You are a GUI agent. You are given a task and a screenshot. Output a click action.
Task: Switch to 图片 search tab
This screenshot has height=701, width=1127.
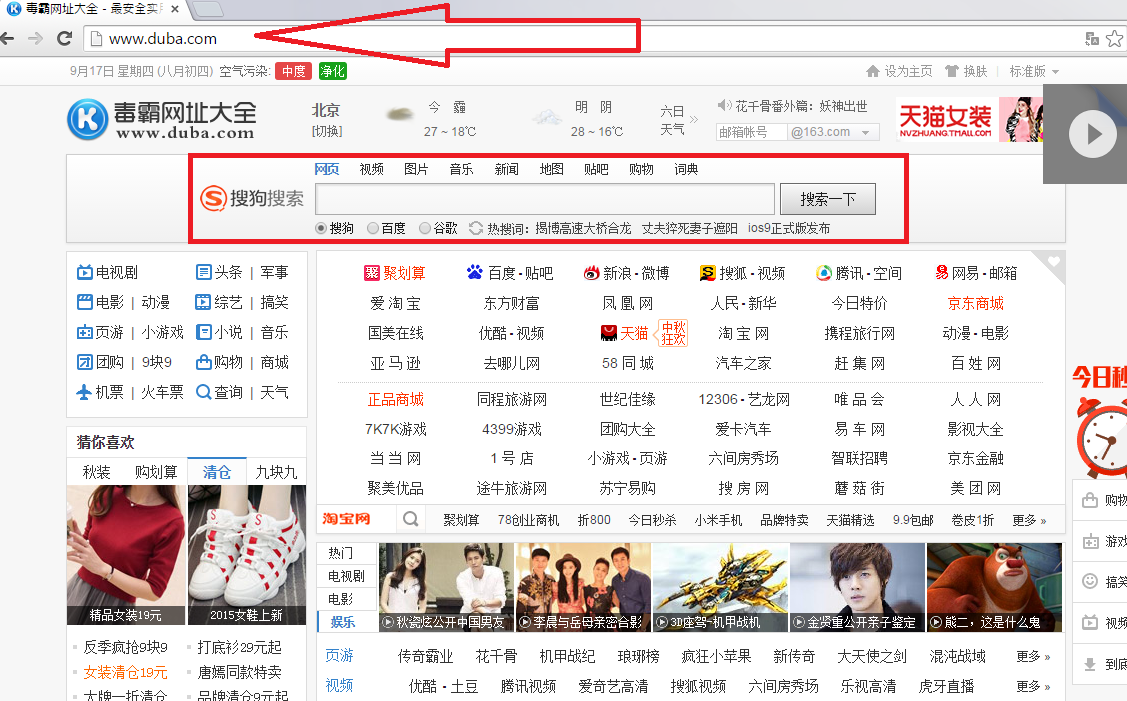416,169
